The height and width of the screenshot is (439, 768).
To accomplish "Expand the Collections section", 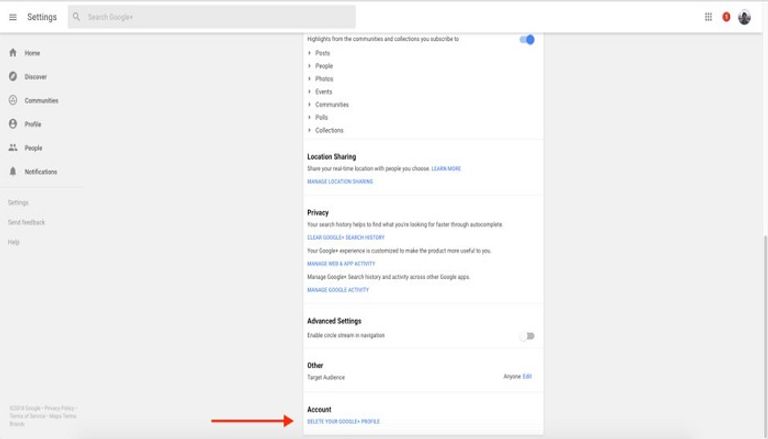I will tap(310, 130).
